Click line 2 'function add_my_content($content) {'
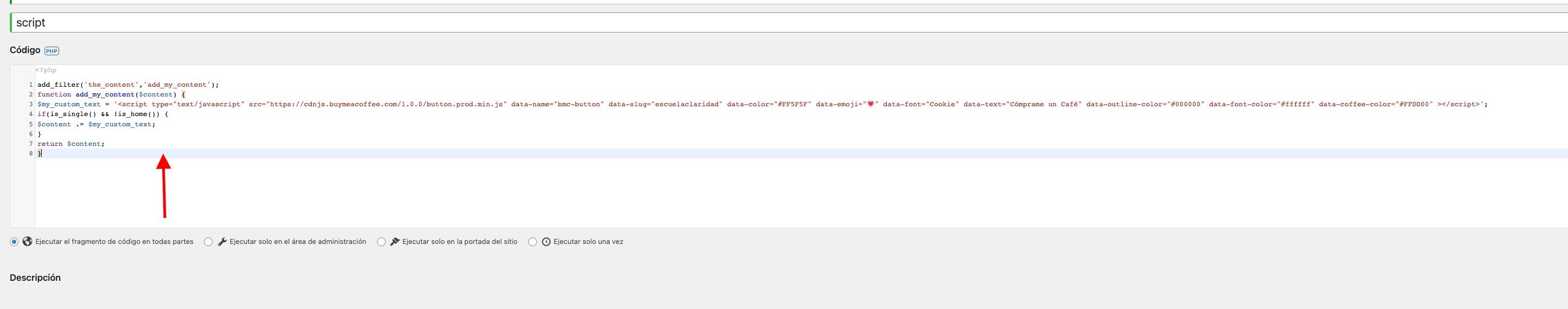Viewport: 1568px width, 309px height. point(111,94)
